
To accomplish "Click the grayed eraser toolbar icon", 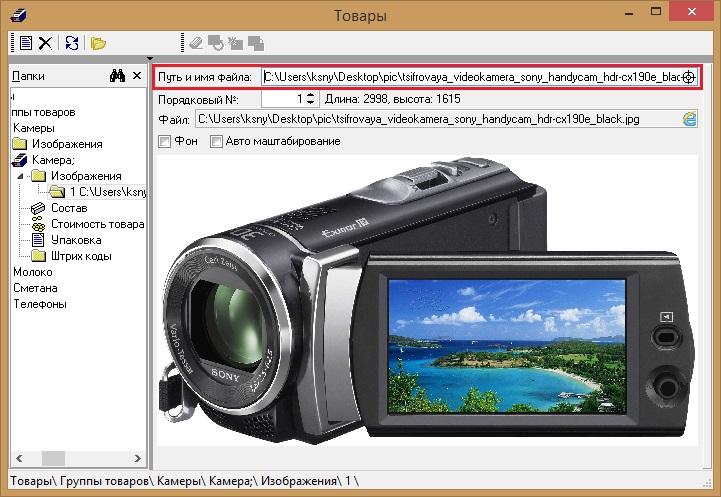I will point(196,43).
